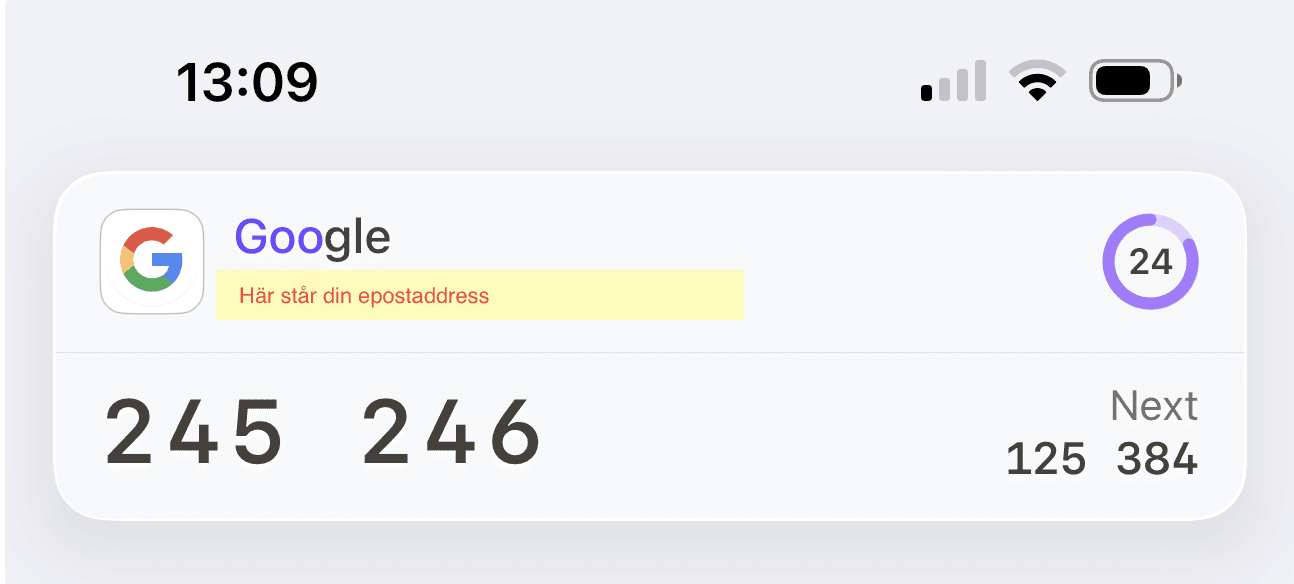Click the first code group 245
The image size is (1294, 584).
(194, 432)
